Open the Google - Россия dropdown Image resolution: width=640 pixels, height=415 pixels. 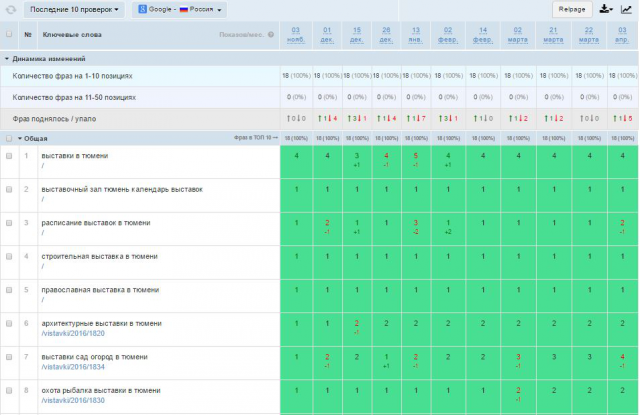tap(179, 9)
